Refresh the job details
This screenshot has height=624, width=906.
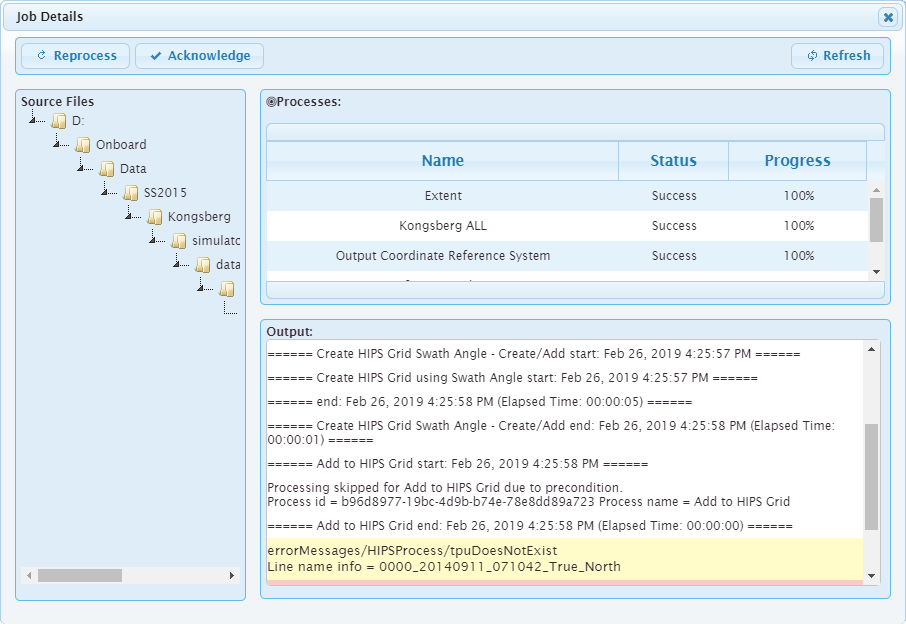click(837, 56)
